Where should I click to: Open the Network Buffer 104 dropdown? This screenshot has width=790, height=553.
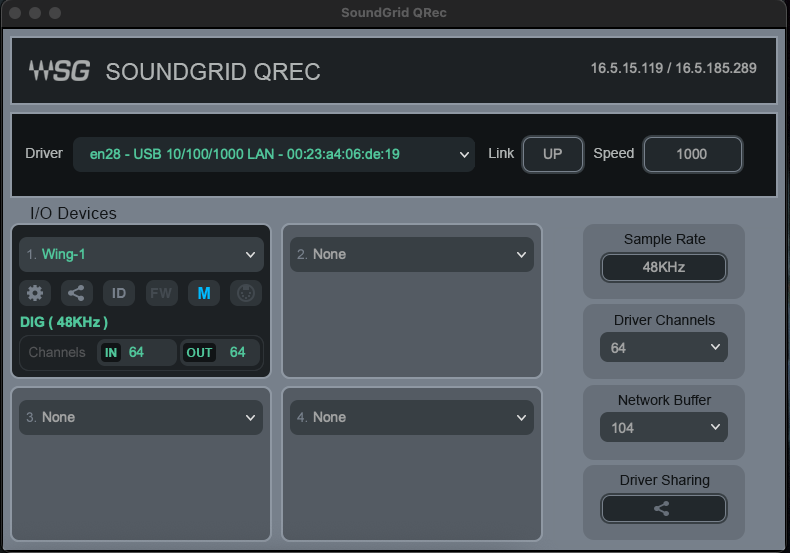(664, 427)
